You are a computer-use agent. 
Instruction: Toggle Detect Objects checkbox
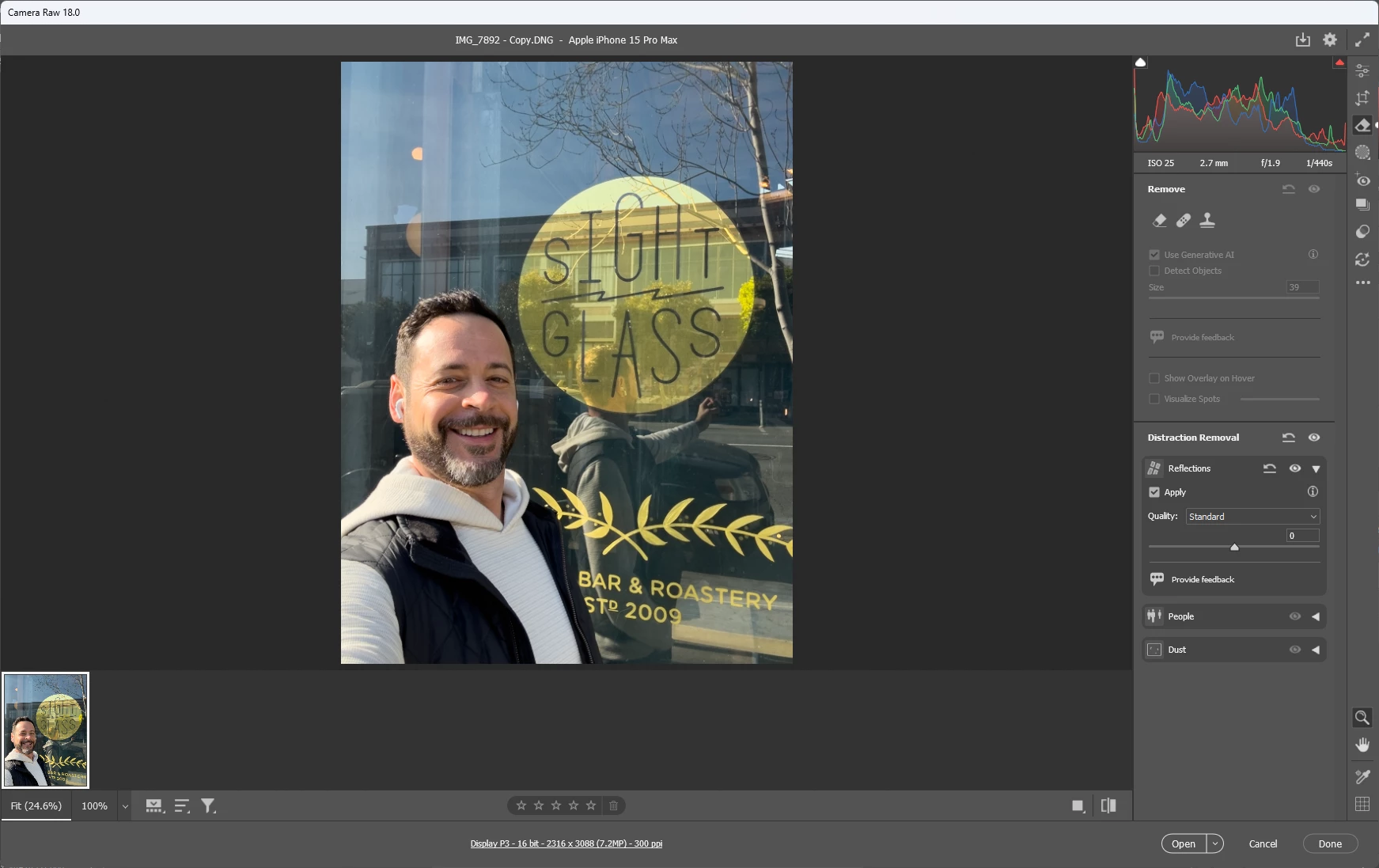(1154, 271)
